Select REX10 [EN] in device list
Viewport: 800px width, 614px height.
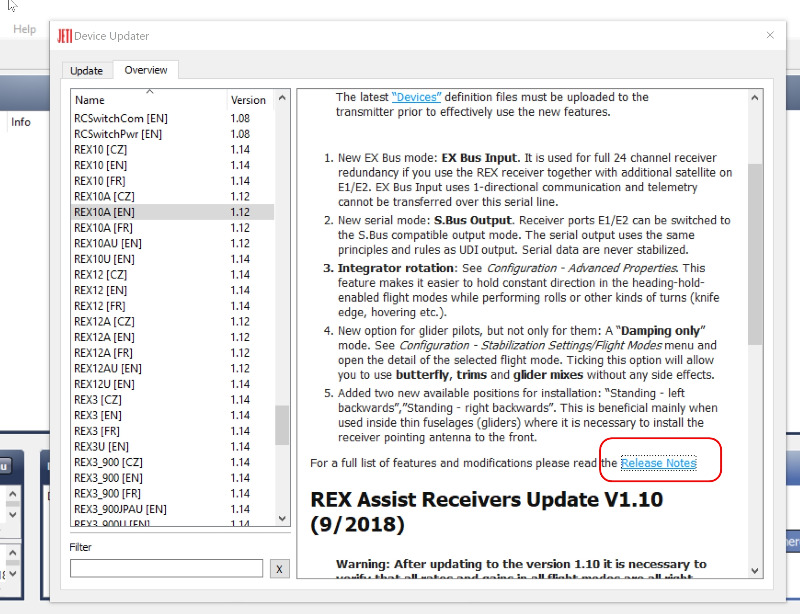(x=172, y=165)
